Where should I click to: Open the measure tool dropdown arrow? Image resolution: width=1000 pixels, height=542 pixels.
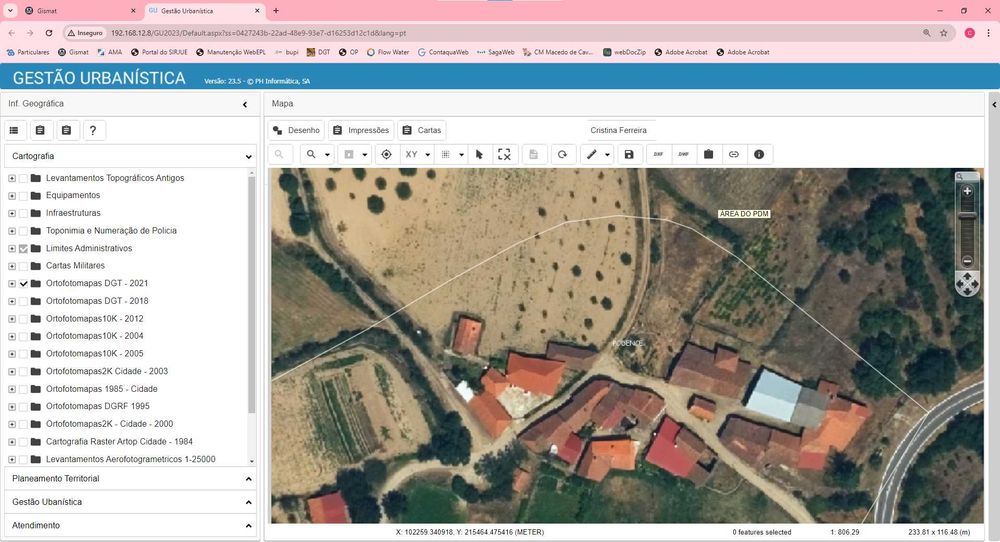point(607,154)
